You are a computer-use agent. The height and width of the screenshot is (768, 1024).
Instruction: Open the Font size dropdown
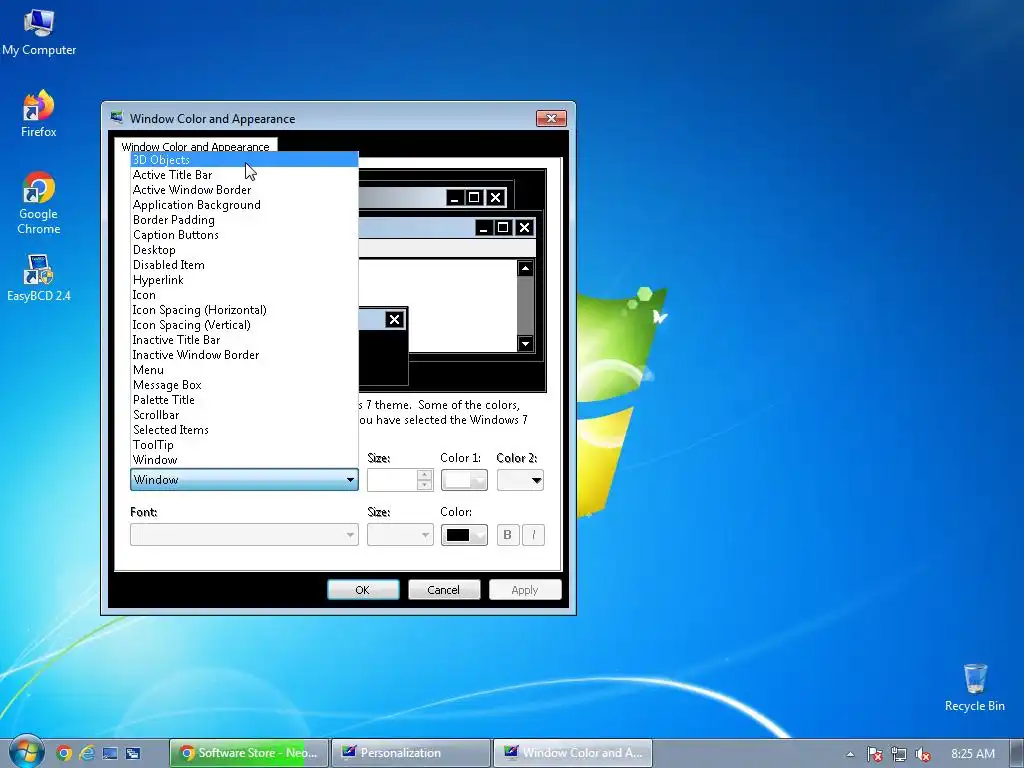point(400,535)
